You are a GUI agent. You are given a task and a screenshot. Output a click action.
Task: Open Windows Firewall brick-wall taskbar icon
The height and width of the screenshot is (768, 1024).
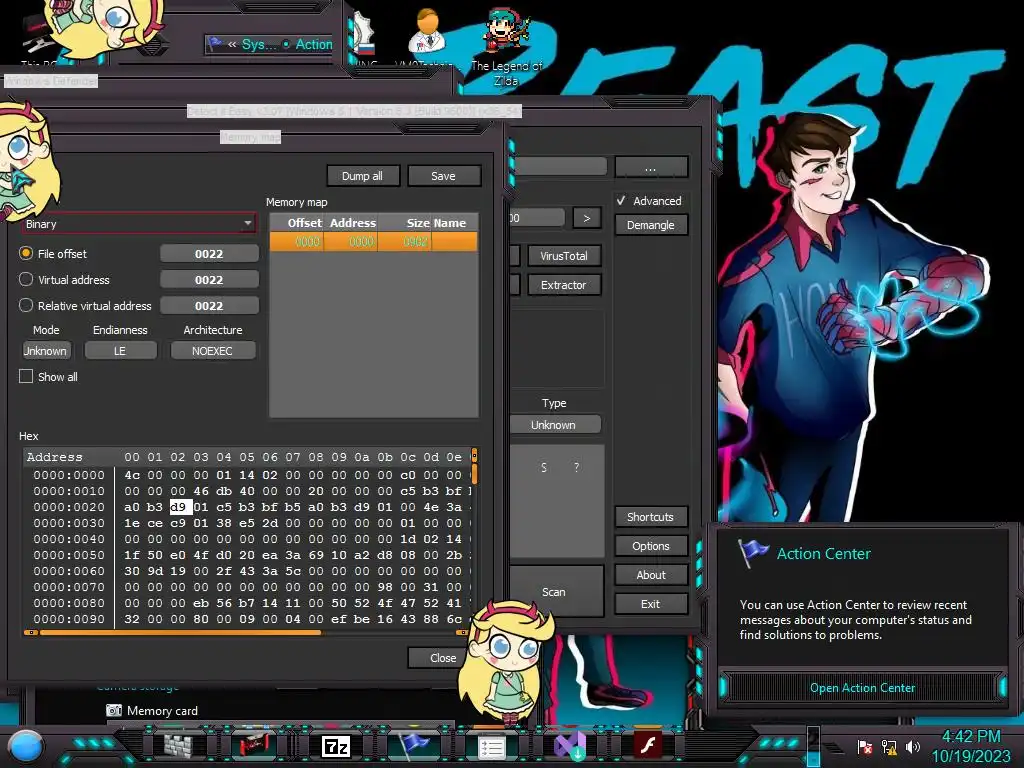coord(178,745)
